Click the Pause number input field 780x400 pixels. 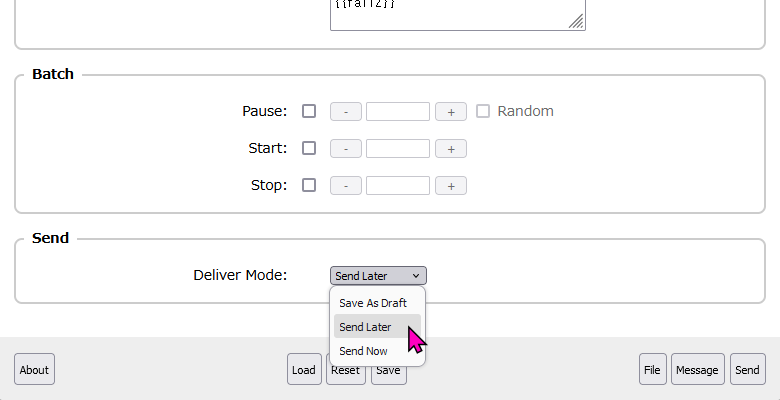pyautogui.click(x=398, y=112)
